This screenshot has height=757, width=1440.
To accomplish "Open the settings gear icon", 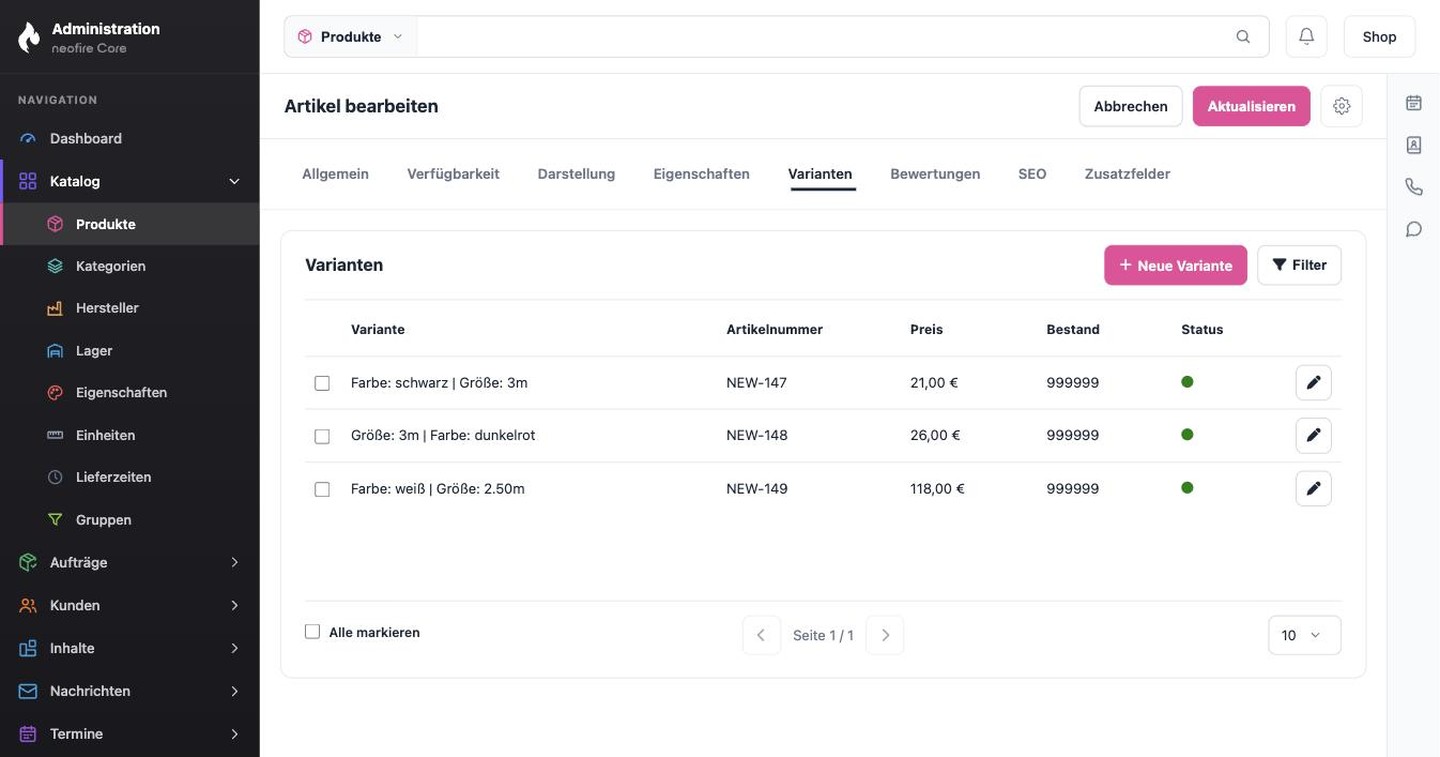I will click(x=1342, y=106).
